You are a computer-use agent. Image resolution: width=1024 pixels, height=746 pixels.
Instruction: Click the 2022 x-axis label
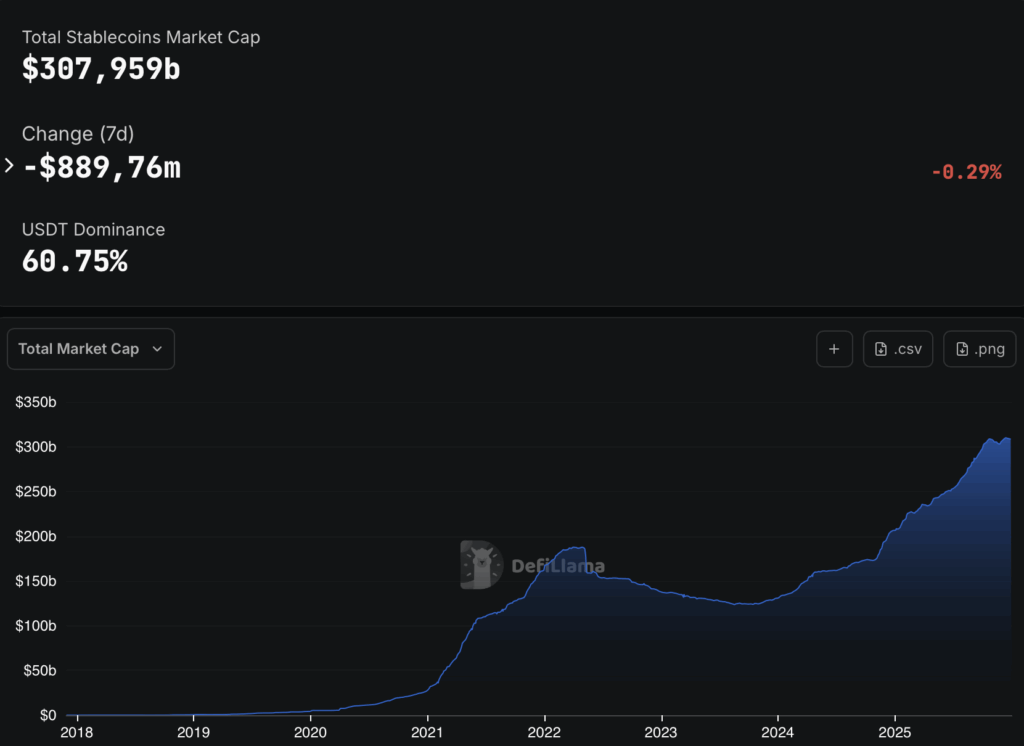point(544,733)
